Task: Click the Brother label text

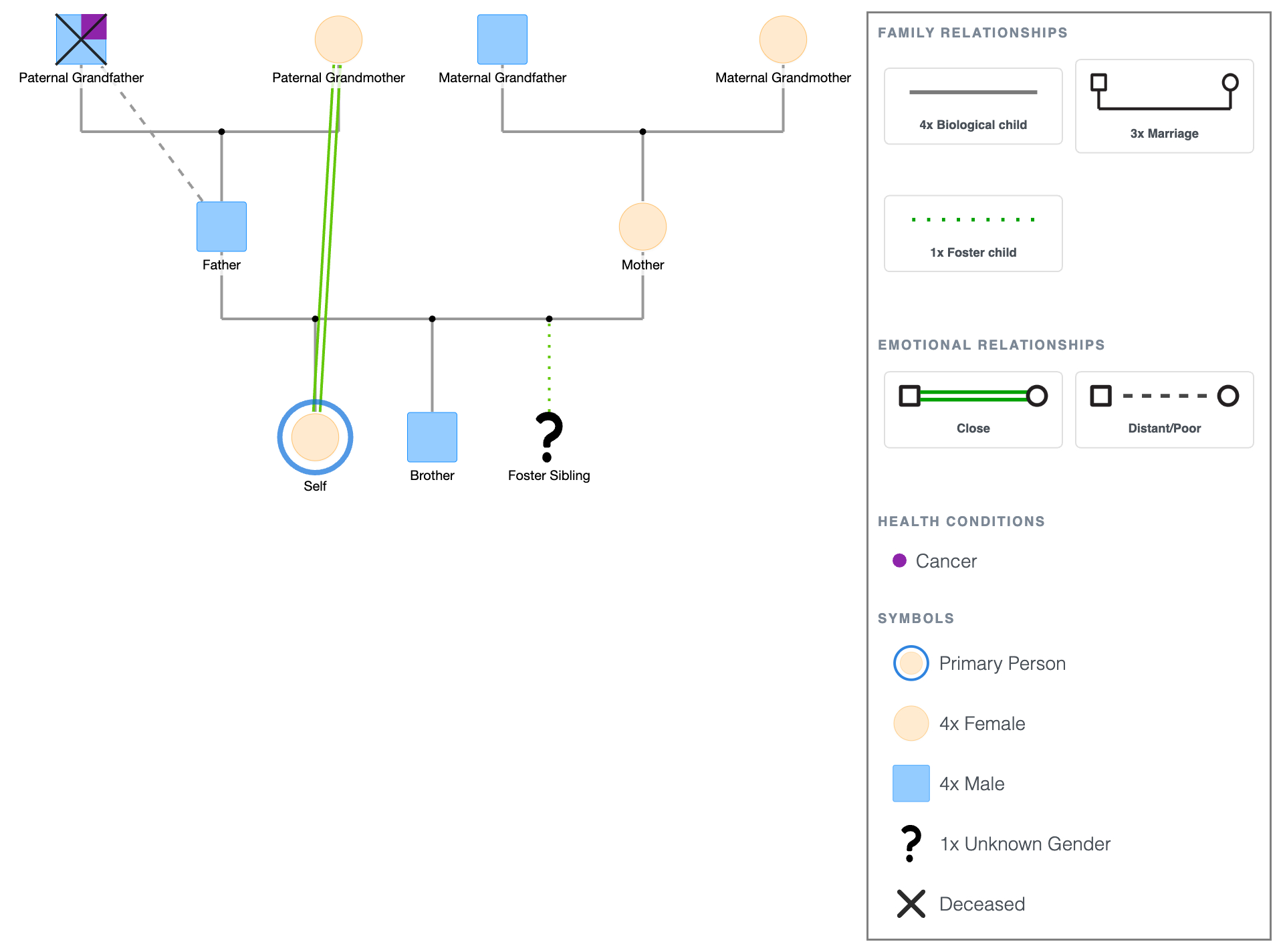Action: [x=432, y=475]
